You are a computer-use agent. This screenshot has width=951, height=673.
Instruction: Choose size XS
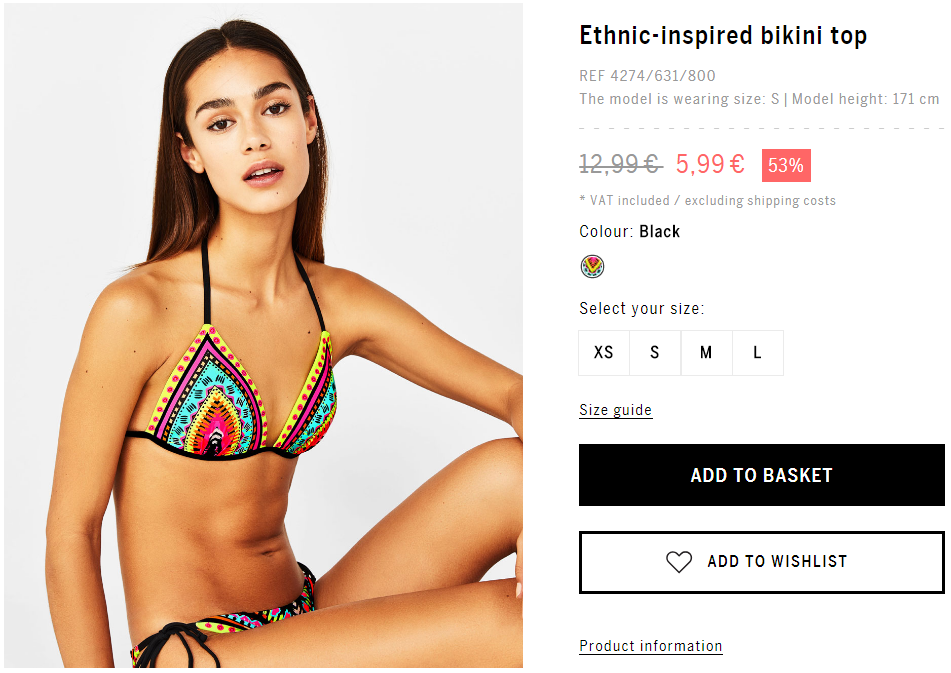click(x=604, y=353)
